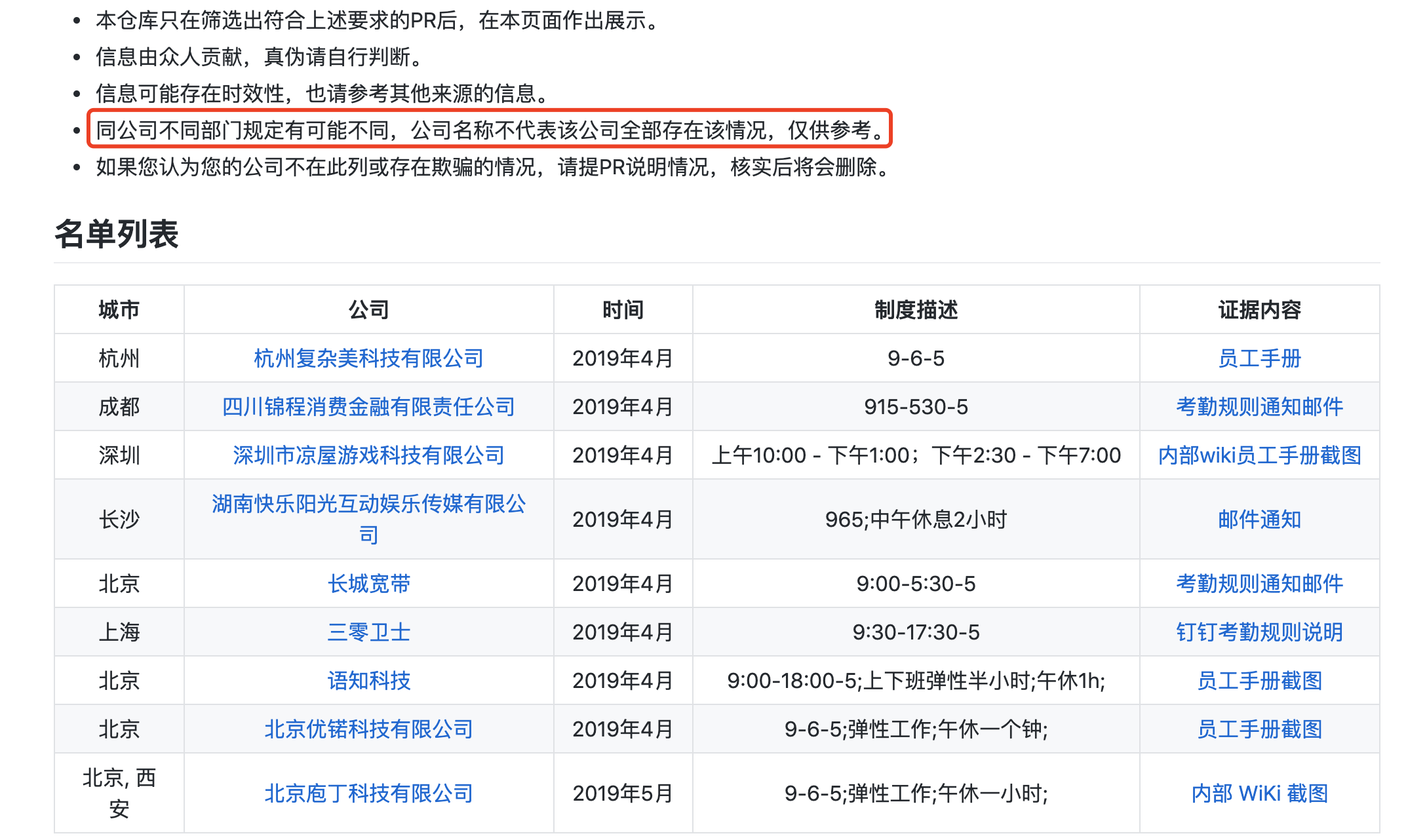Open 考勤规则通知邮件 link in 成都 row
Screen dimensions: 1408x840
[1259, 407]
